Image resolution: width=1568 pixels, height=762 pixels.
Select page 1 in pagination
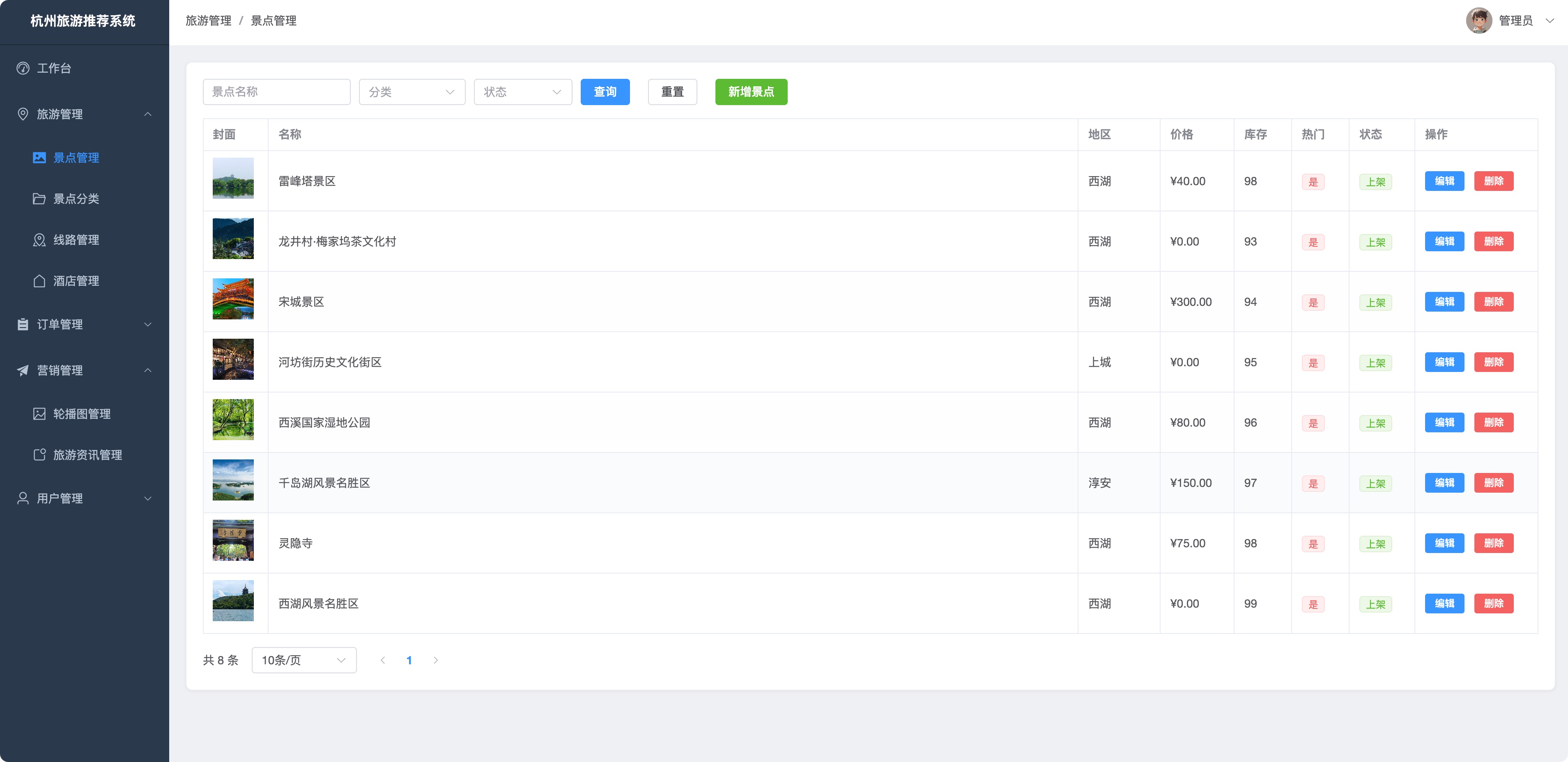pyautogui.click(x=409, y=660)
